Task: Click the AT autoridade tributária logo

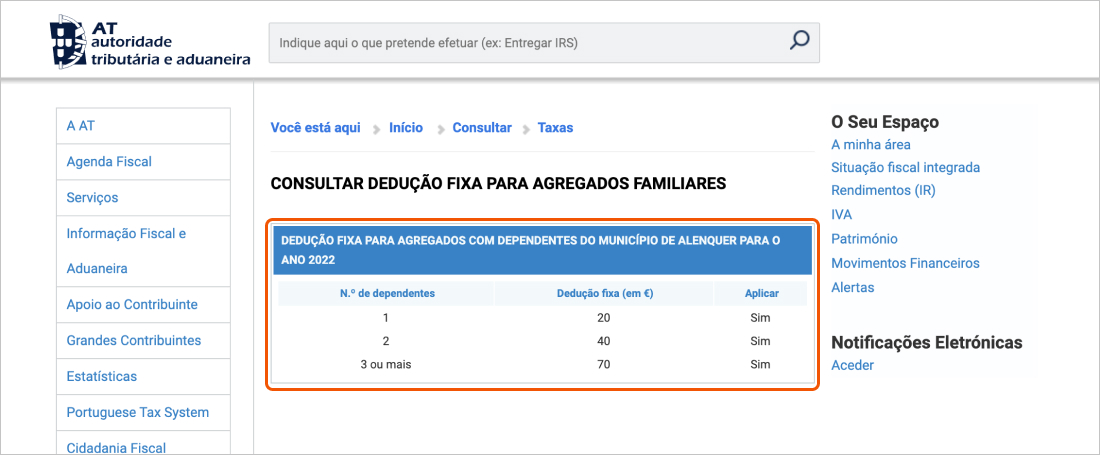Action: (151, 42)
